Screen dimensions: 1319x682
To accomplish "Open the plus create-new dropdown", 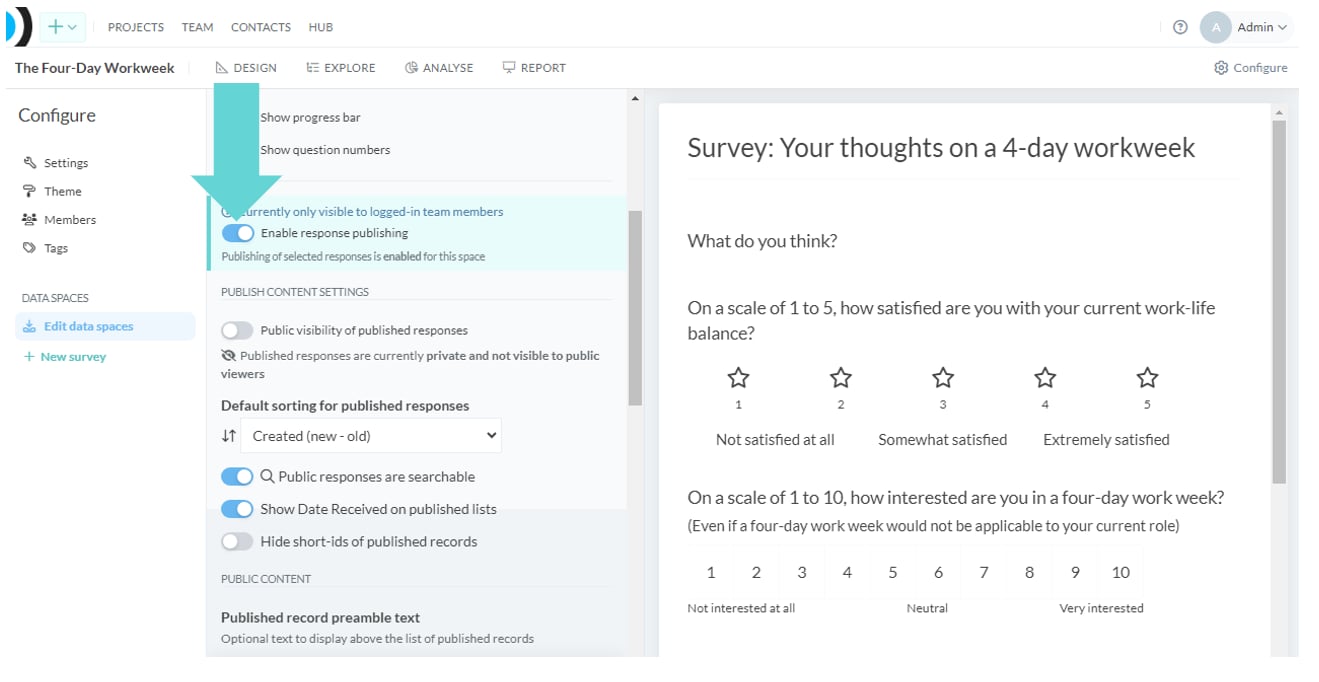I will 62,27.
